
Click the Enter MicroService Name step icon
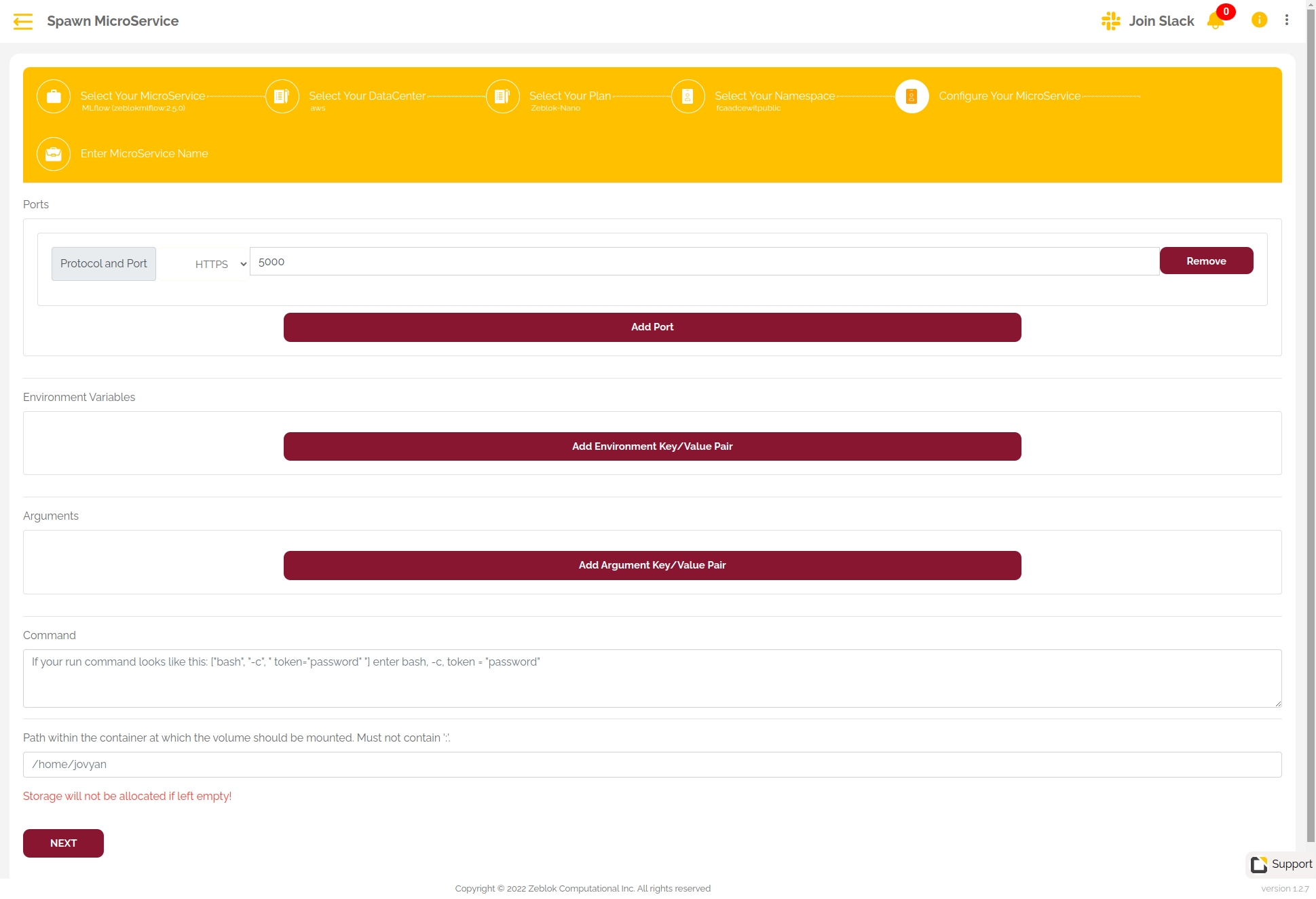pyautogui.click(x=54, y=154)
